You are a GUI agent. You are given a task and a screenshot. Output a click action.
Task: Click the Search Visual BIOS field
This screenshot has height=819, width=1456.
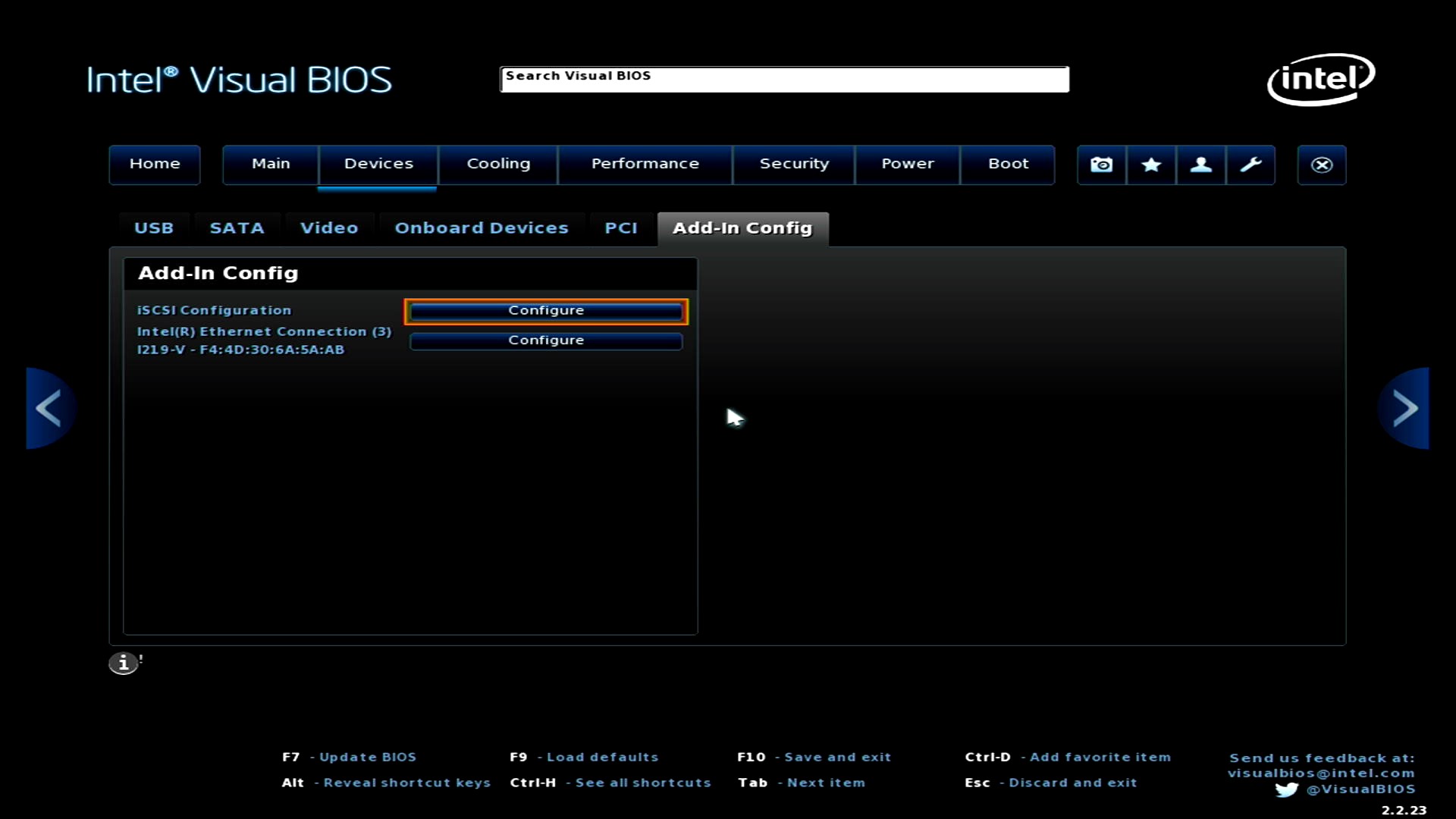tap(784, 80)
